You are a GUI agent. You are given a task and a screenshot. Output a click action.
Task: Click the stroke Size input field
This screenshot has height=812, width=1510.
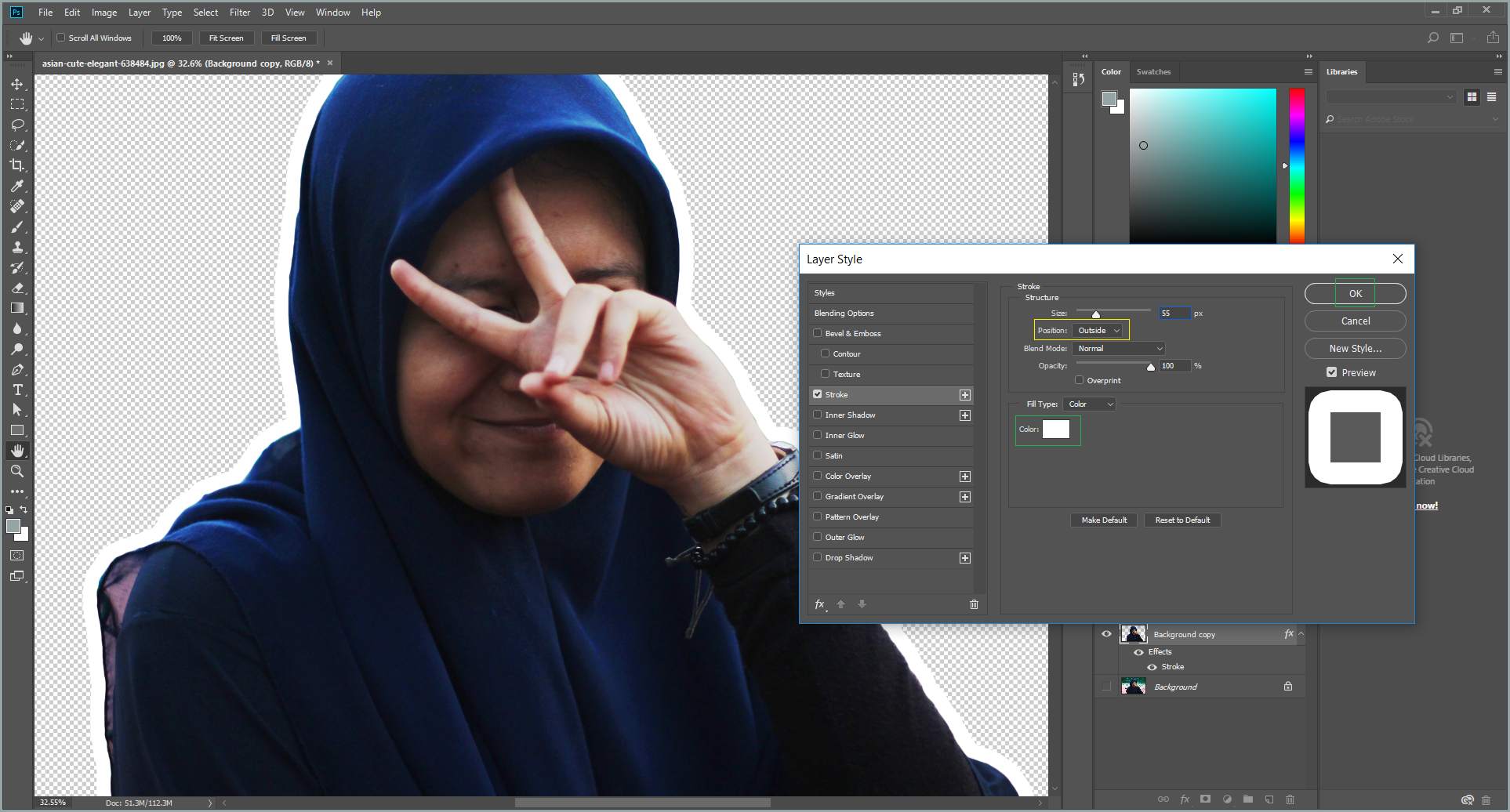(x=1174, y=314)
